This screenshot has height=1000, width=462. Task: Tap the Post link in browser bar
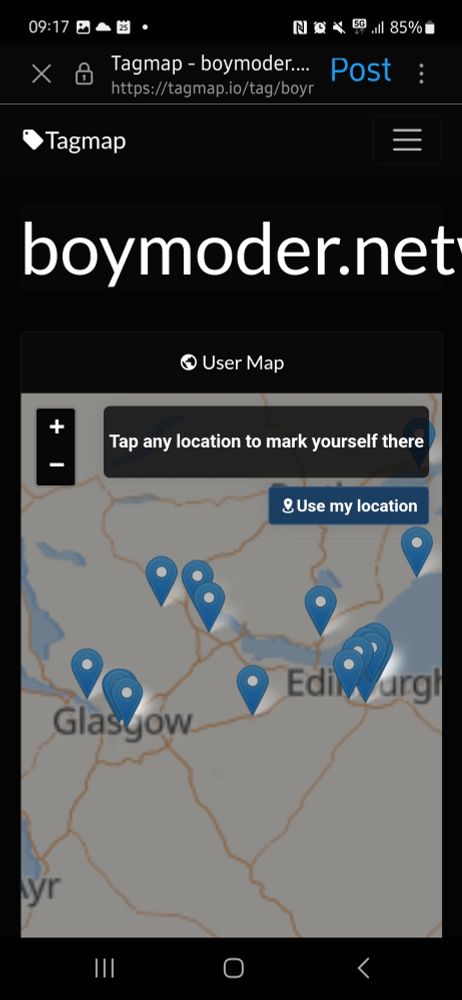point(361,70)
